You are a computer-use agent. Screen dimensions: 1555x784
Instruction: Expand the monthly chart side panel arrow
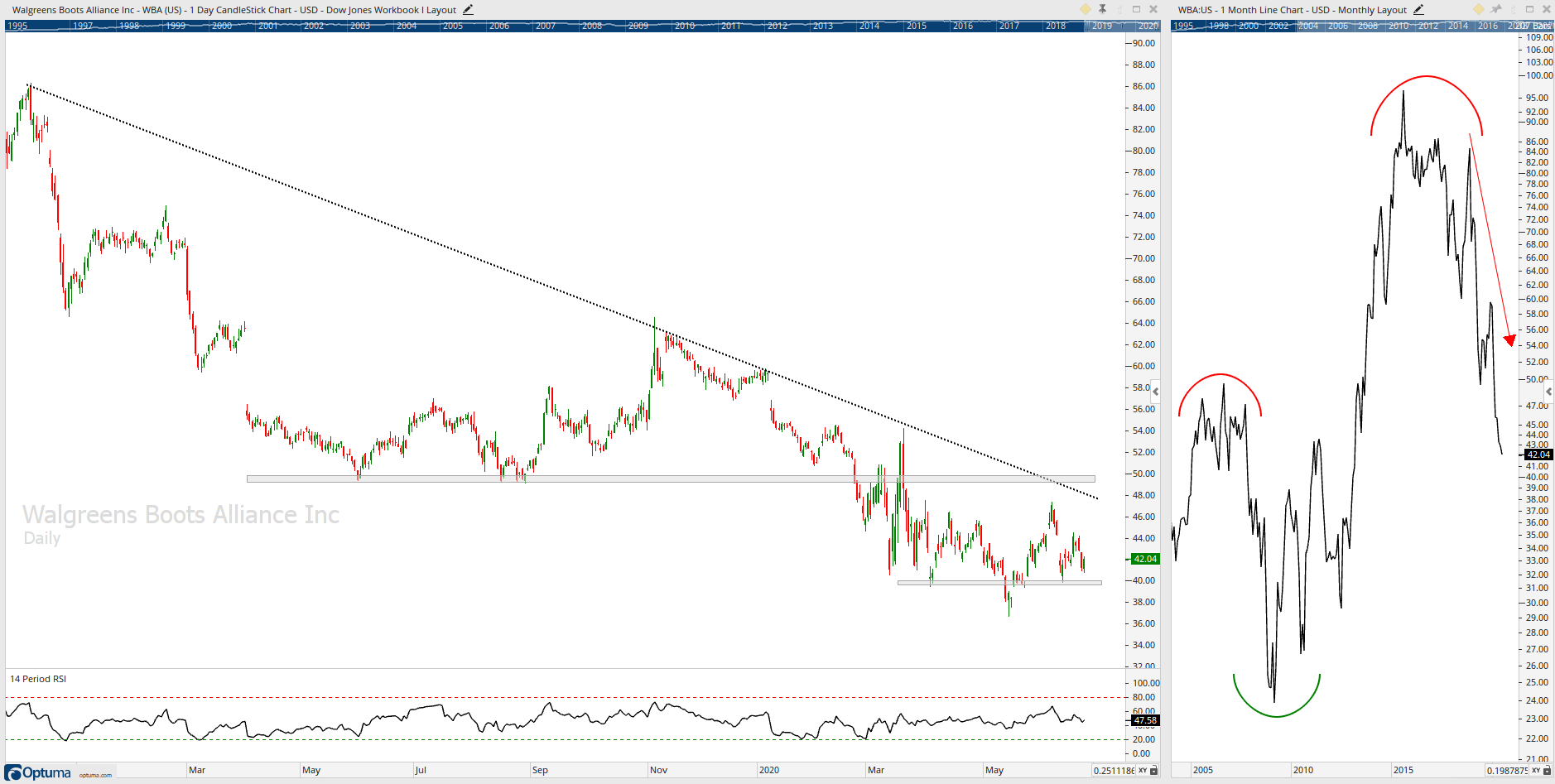pyautogui.click(x=1548, y=391)
